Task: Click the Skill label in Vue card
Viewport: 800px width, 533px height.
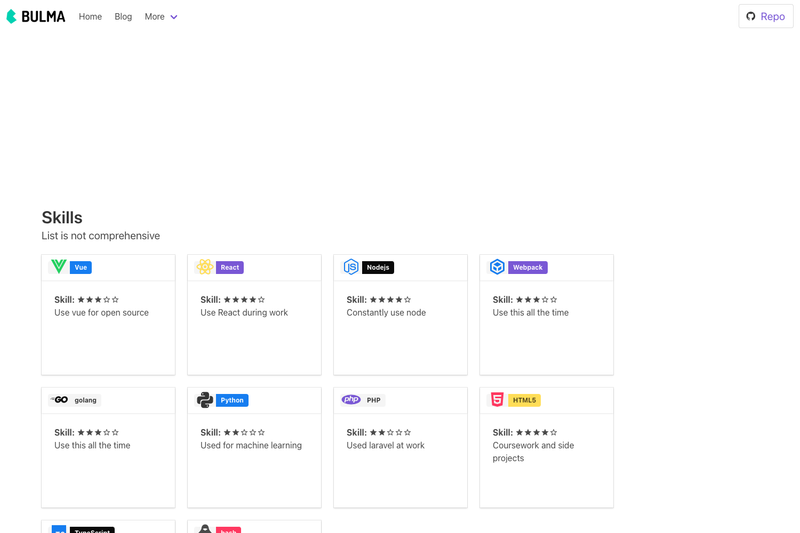Action: [x=64, y=300]
